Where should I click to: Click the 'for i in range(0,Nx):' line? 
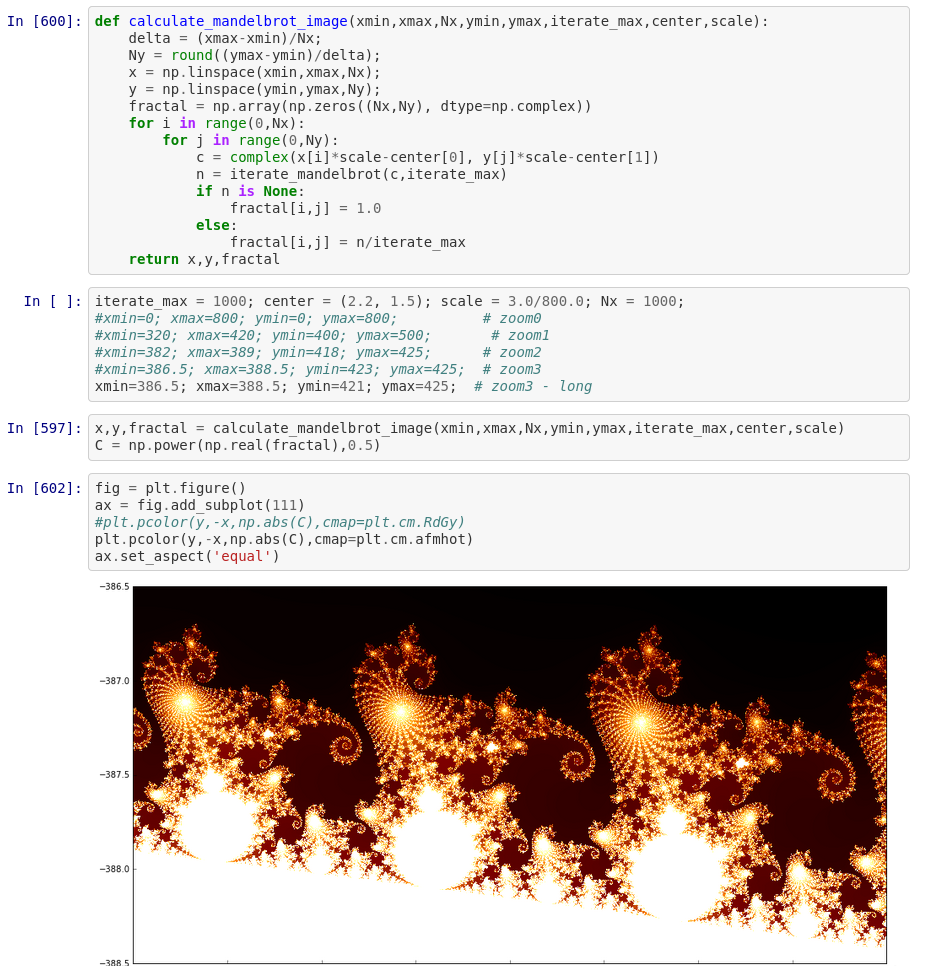[x=216, y=123]
